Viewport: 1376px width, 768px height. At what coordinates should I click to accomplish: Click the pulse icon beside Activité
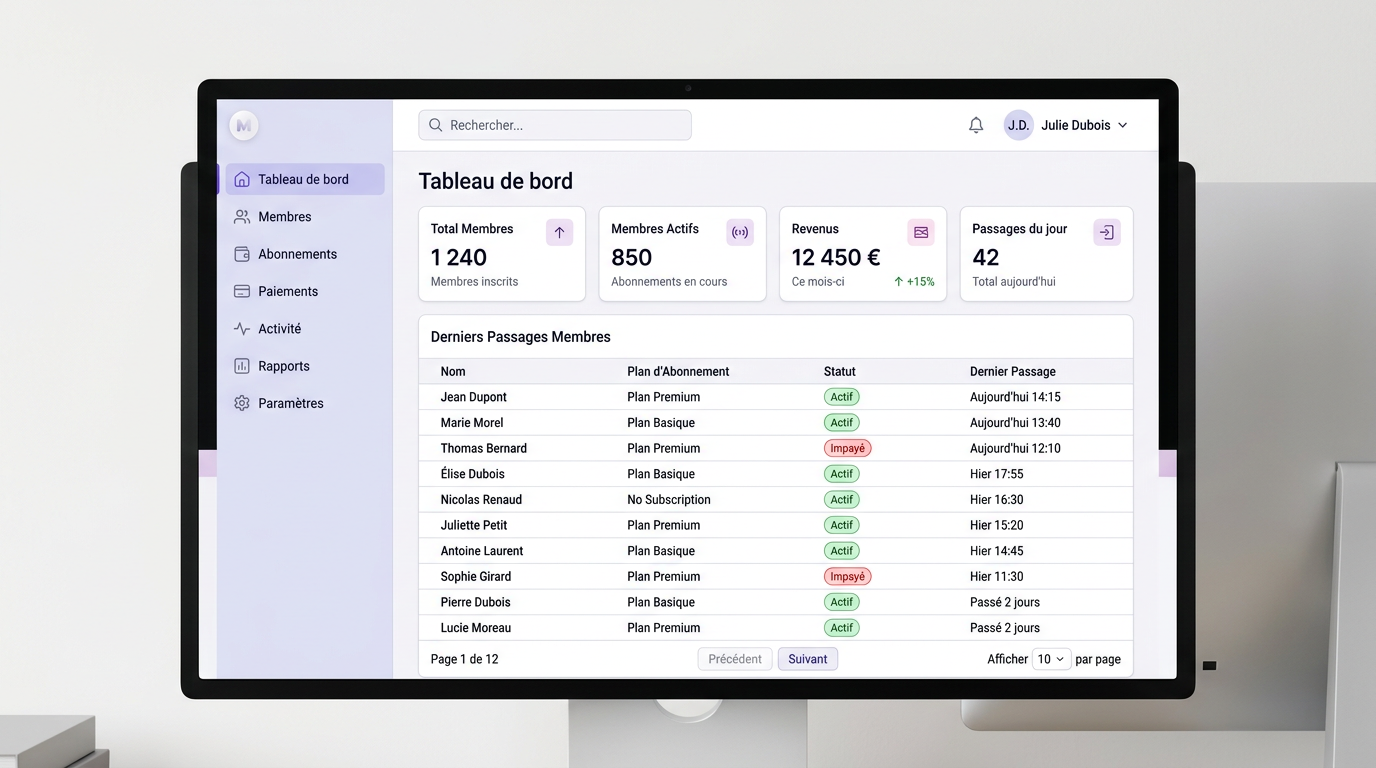pyautogui.click(x=242, y=329)
